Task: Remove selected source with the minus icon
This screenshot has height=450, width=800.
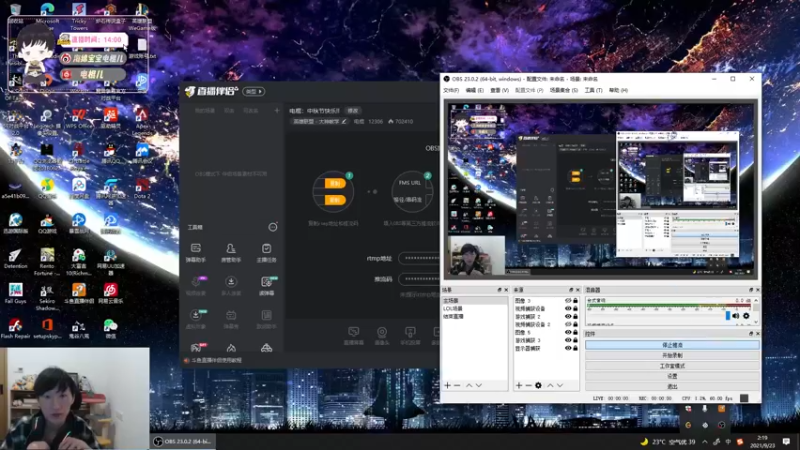Action: point(529,385)
